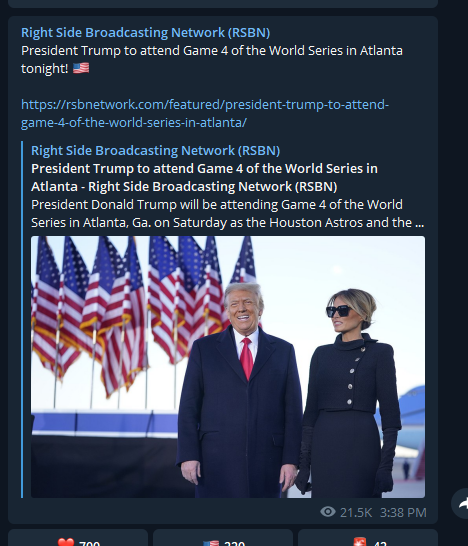This screenshot has height=546, width=468.
Task: Click the heart reaction count 700
Action: [x=89, y=543]
